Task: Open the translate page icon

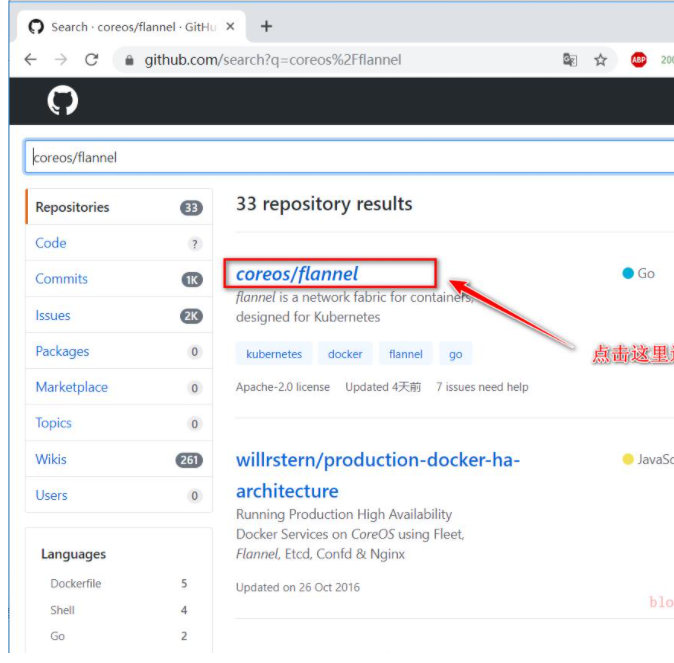Action: click(570, 60)
